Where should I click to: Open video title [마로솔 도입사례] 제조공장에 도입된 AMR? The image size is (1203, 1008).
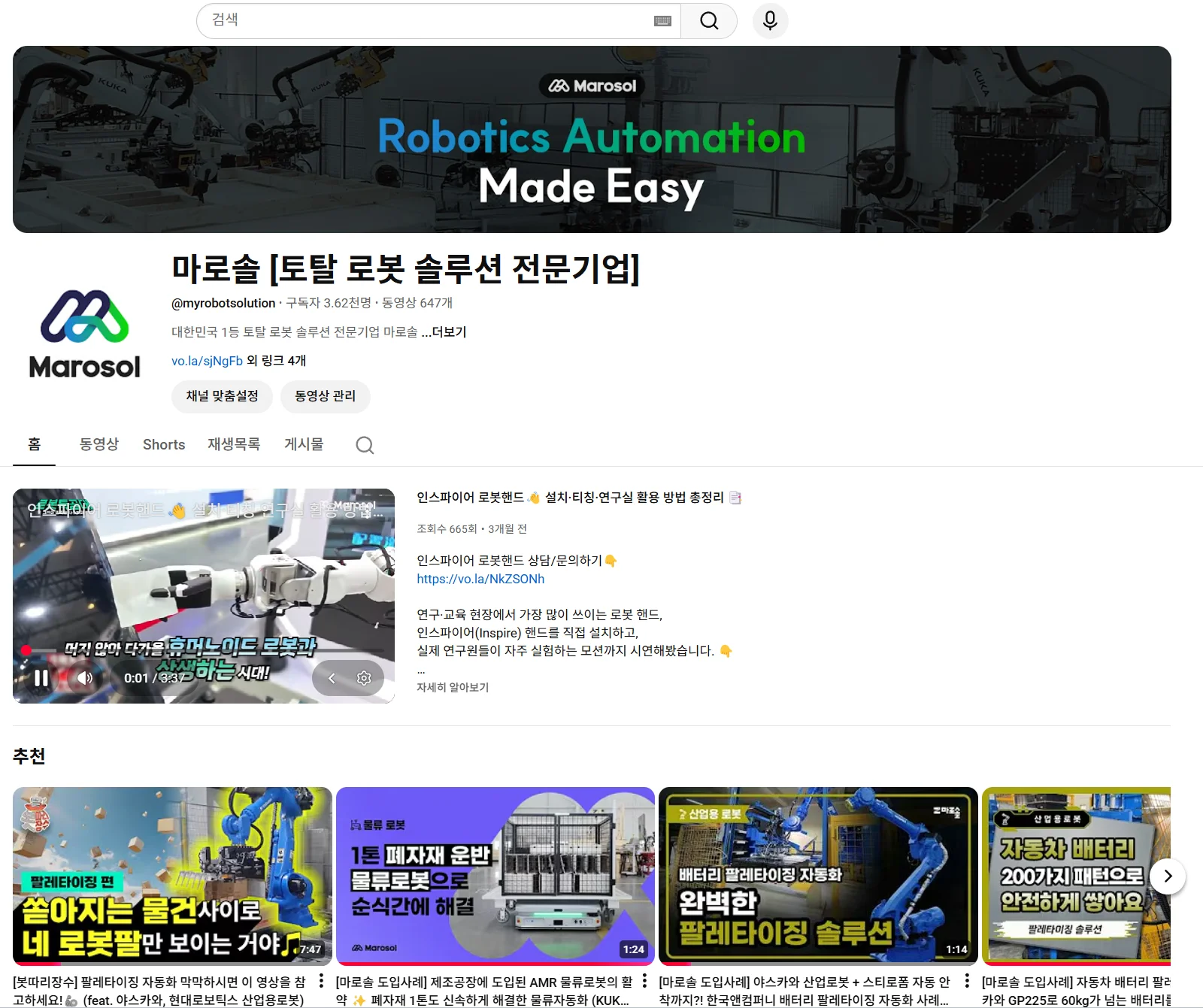484,991
